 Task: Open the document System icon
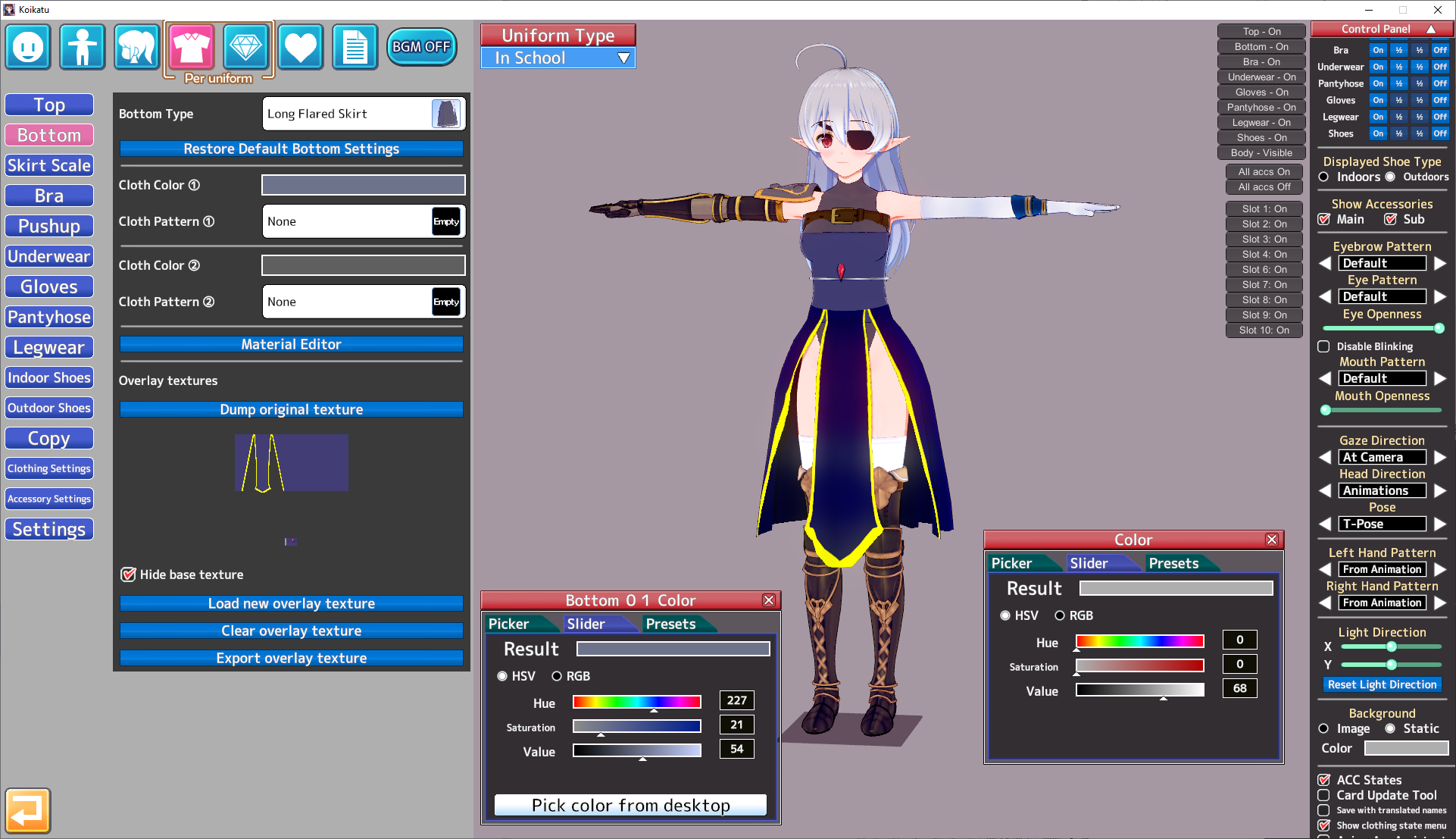point(355,47)
